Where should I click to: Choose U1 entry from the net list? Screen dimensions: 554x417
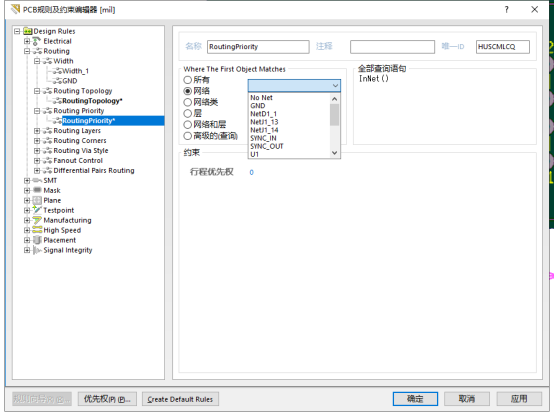click(254, 154)
